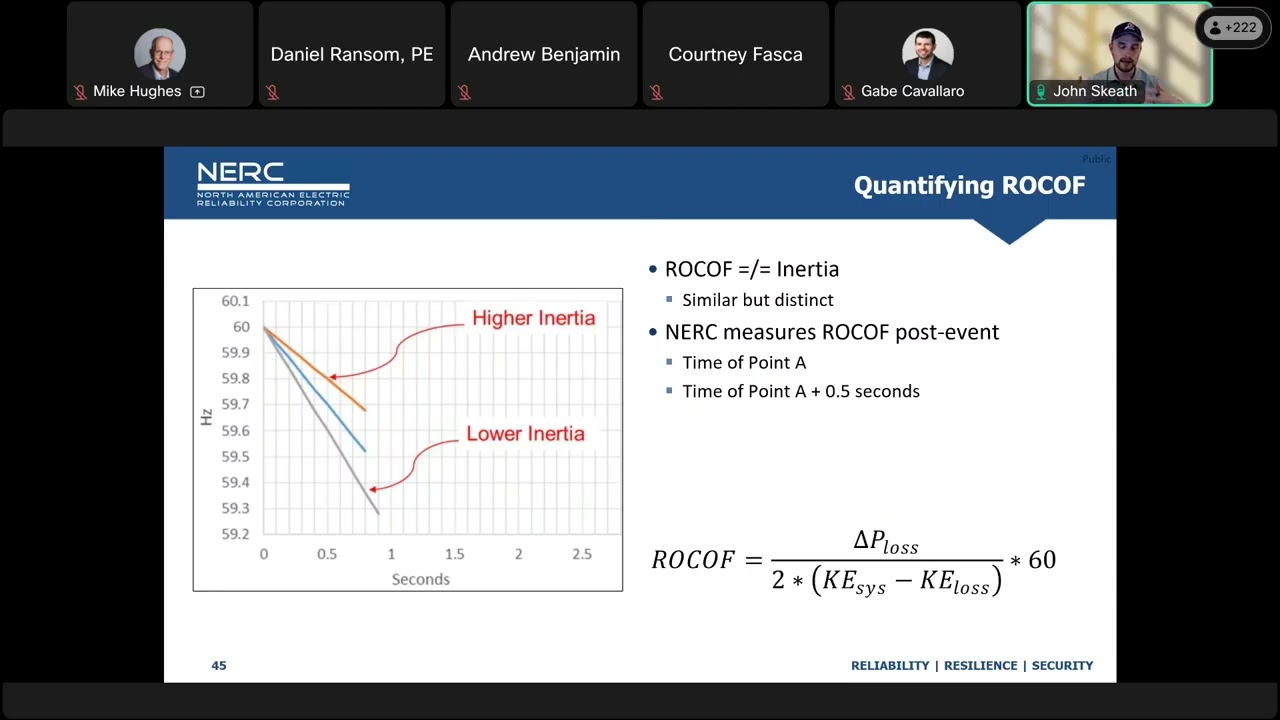This screenshot has width=1280, height=720.
Task: Click the Higher Inertia chart label
Action: click(534, 318)
